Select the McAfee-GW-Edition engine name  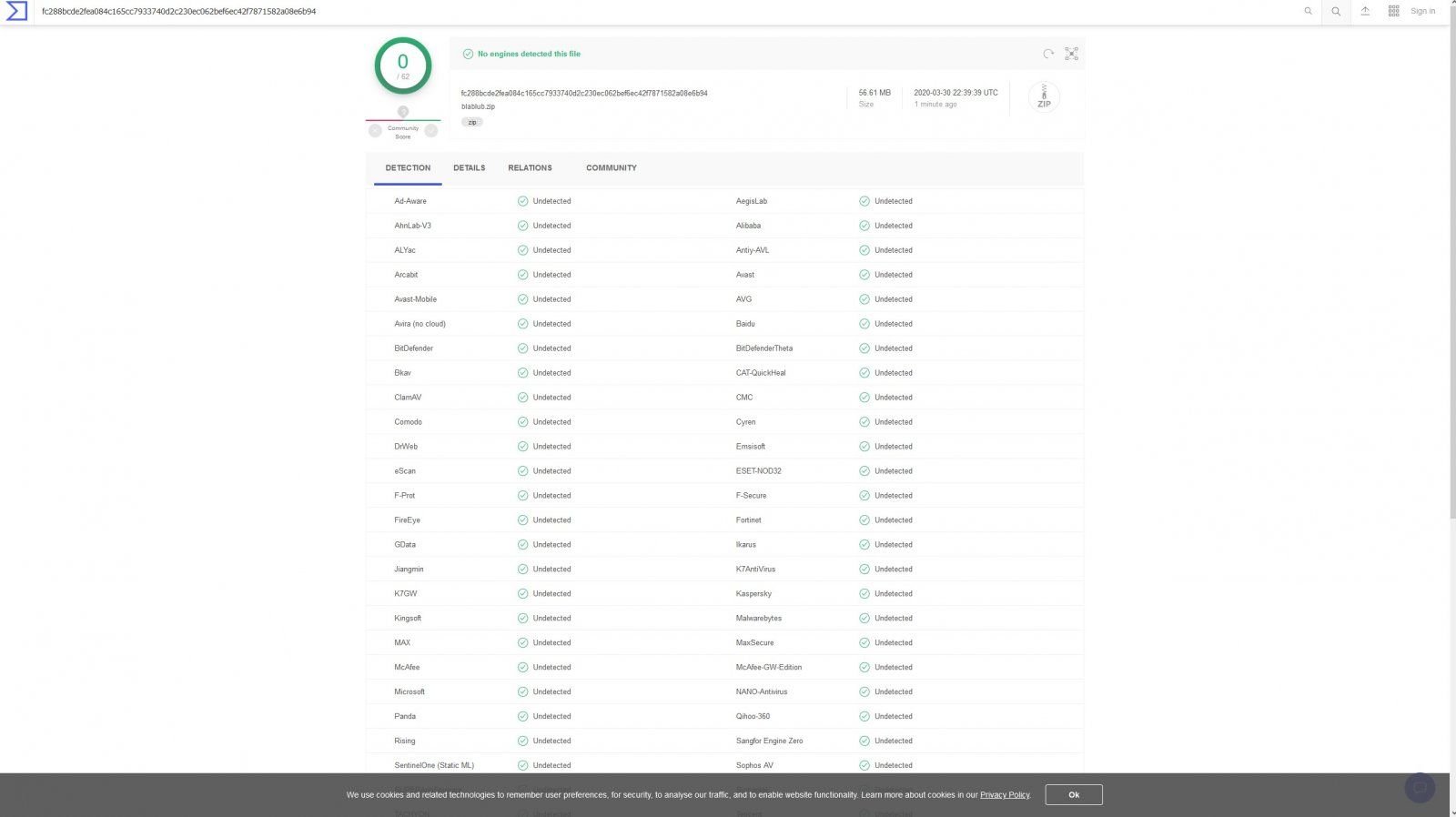[769, 667]
